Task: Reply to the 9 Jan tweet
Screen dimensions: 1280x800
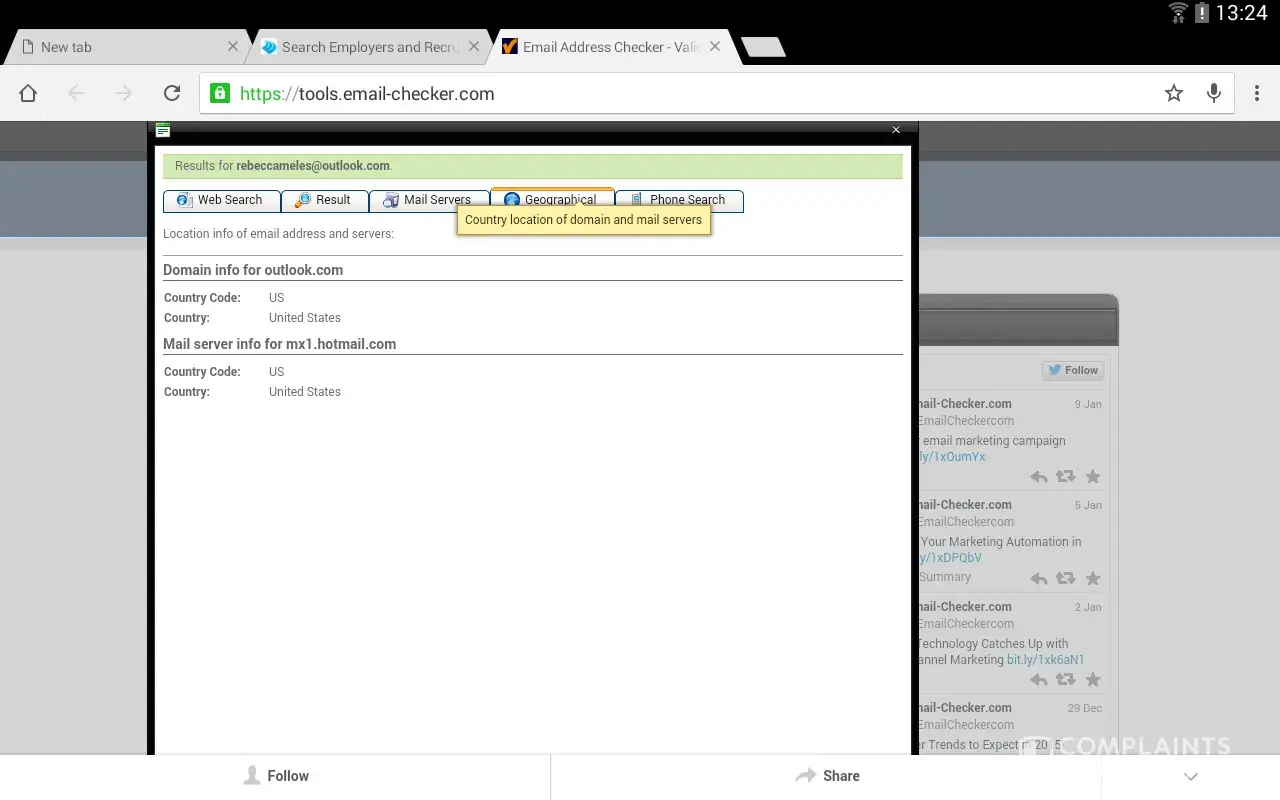Action: click(x=1039, y=477)
